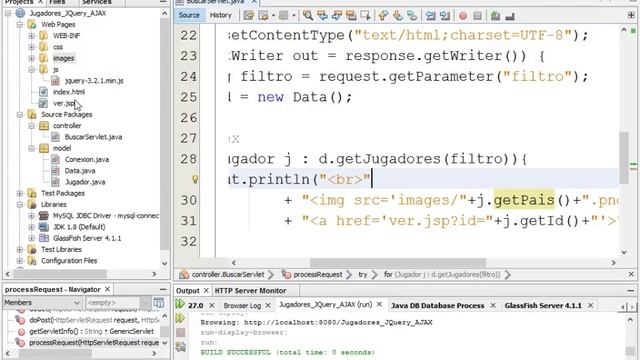The height and width of the screenshot is (360, 640).
Task: Click green Re-run arrows in Output
Action: tap(180, 304)
